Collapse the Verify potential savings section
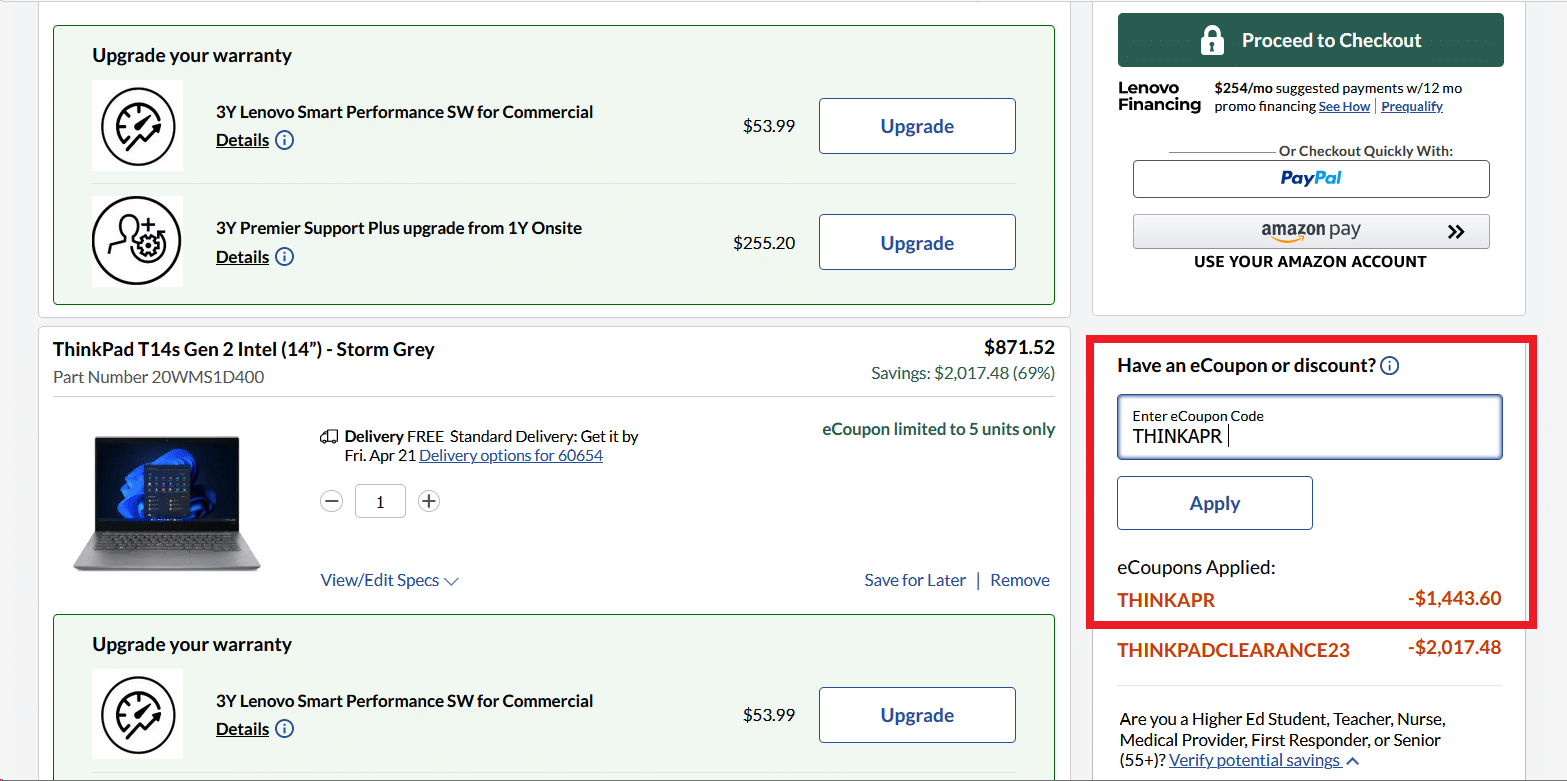Image resolution: width=1567 pixels, height=781 pixels. coord(1353,760)
